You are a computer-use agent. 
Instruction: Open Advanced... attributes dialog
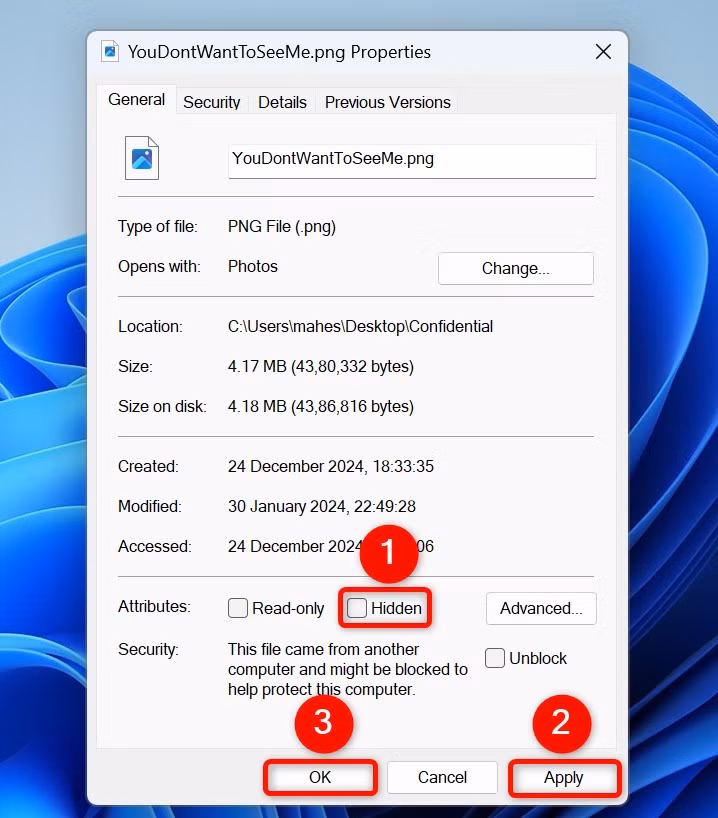pyautogui.click(x=541, y=608)
